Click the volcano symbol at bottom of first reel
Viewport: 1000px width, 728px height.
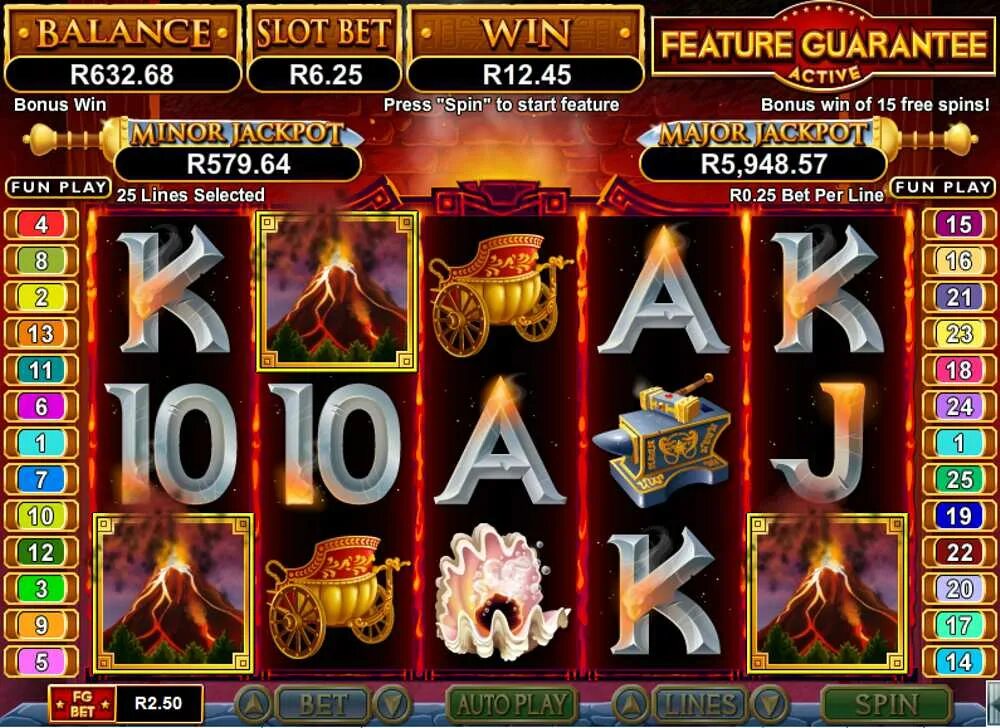(173, 593)
